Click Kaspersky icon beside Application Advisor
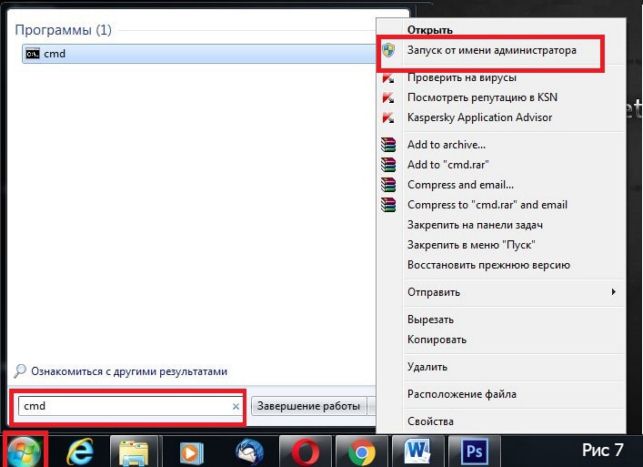643x467 pixels. tap(388, 118)
